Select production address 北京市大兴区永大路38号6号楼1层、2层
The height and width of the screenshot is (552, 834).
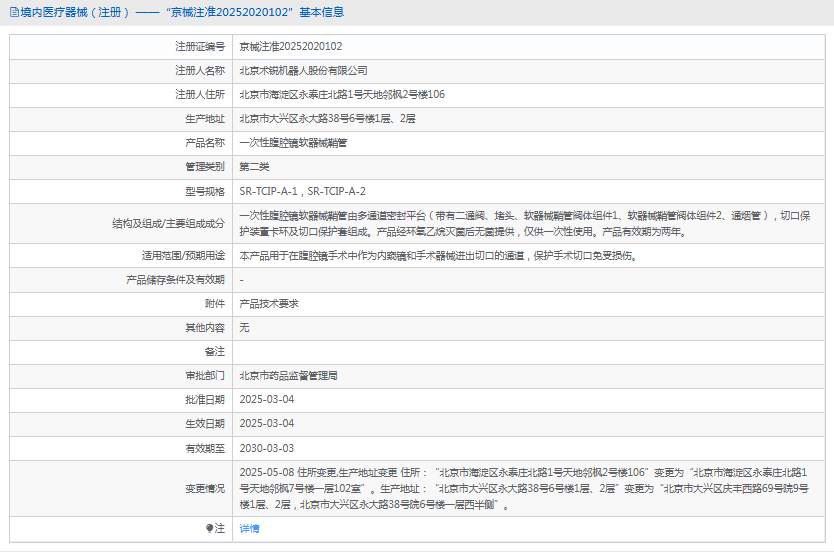click(x=327, y=119)
